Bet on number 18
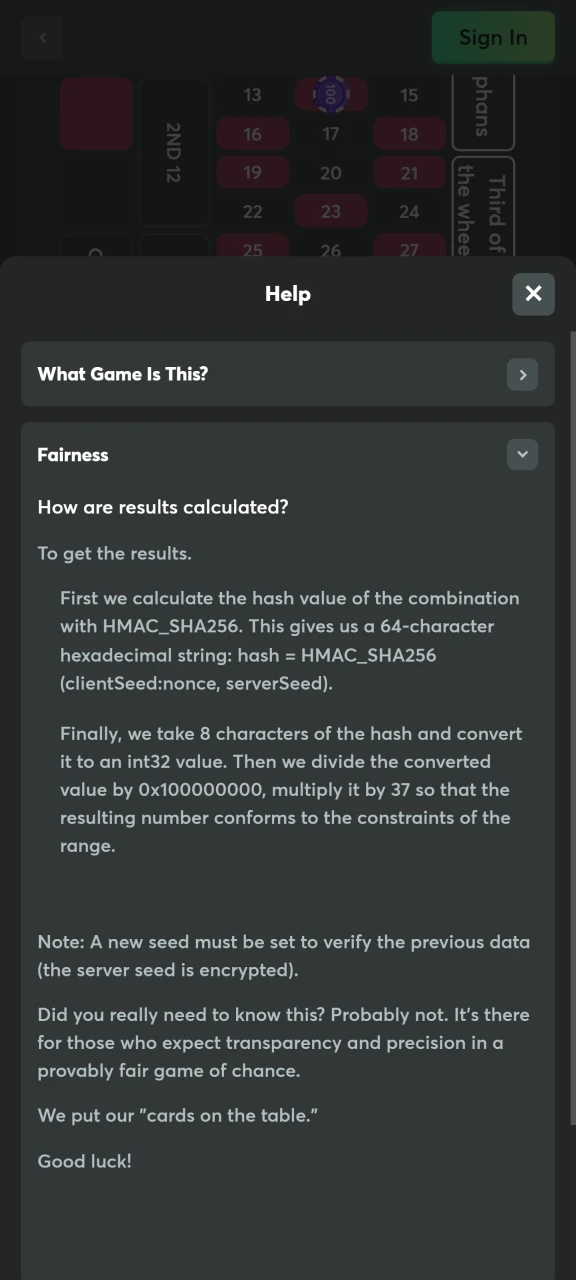Viewport: 576px width, 1280px height. pos(409,134)
